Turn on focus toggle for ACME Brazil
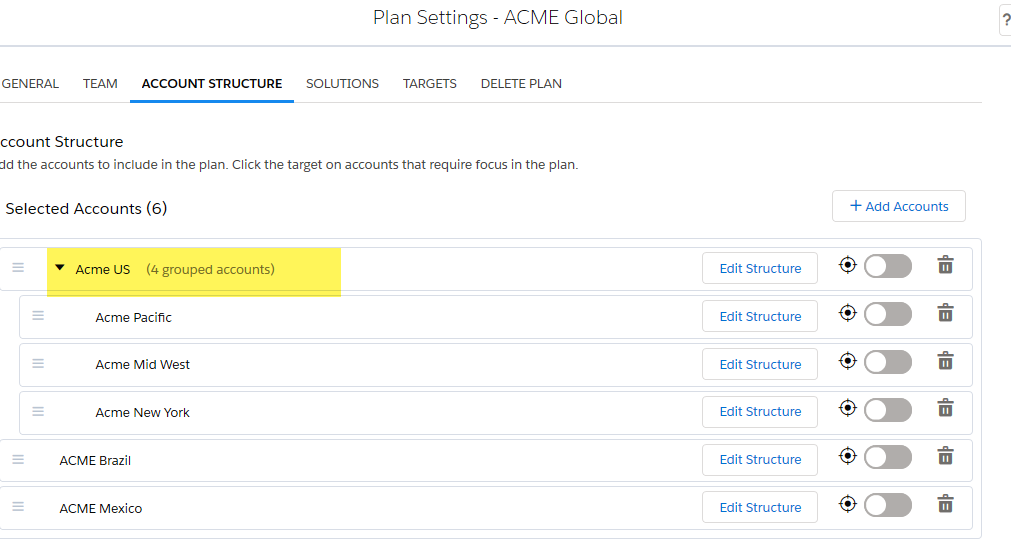The image size is (1011, 557). (x=888, y=458)
